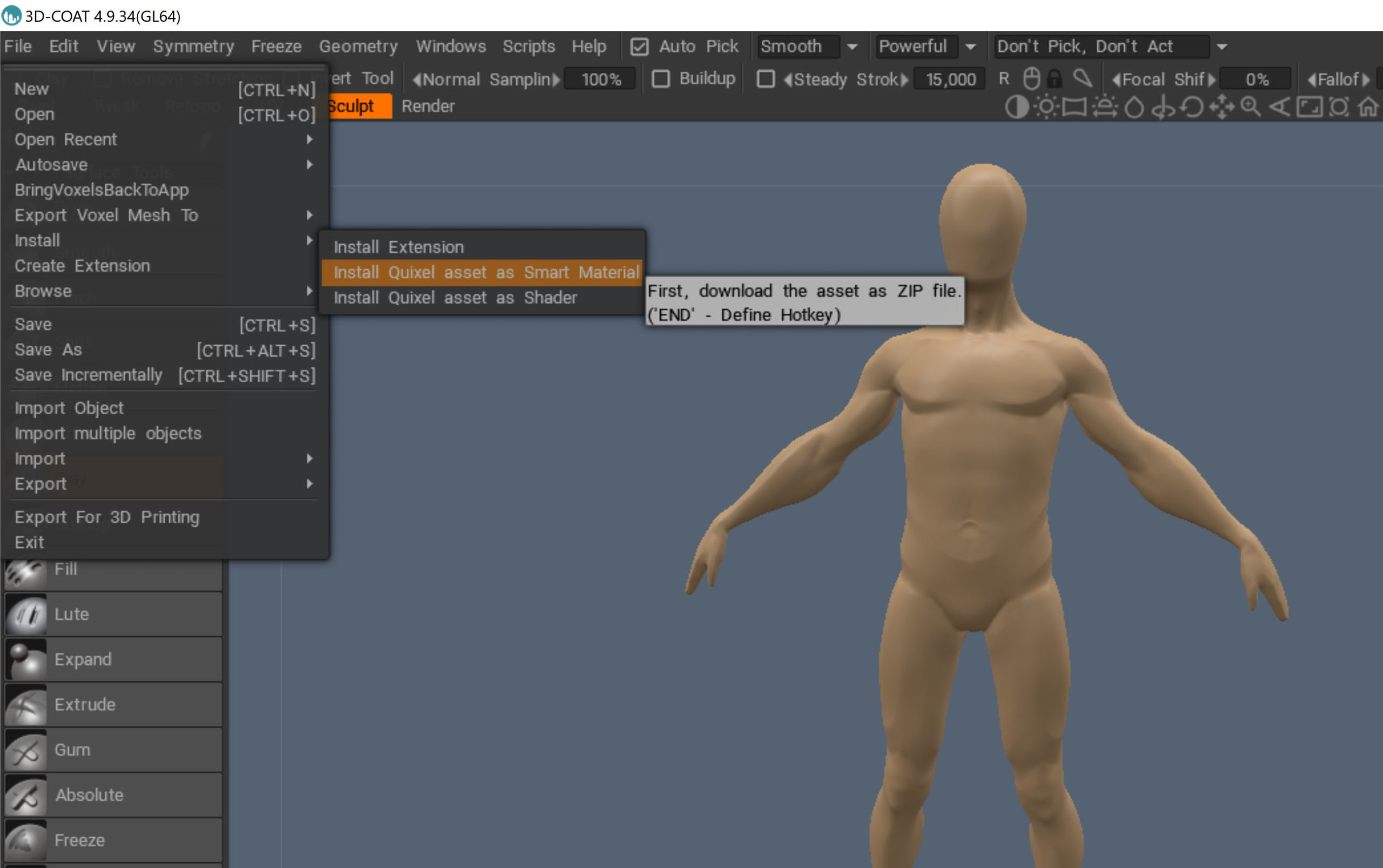1383x868 pixels.
Task: Open the Geometry menu
Action: (358, 46)
